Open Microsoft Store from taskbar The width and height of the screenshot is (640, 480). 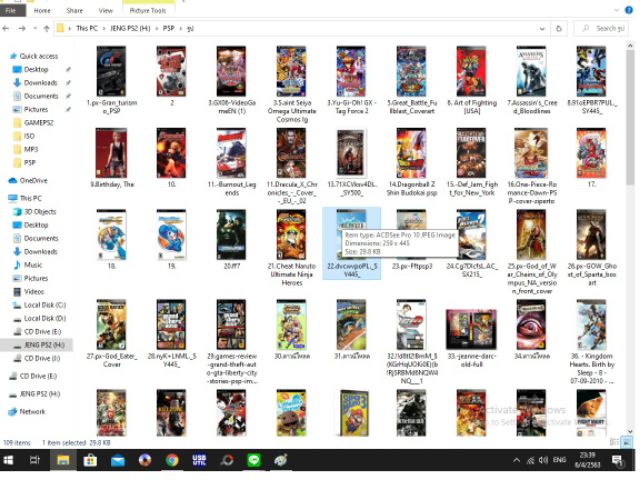pos(90,460)
